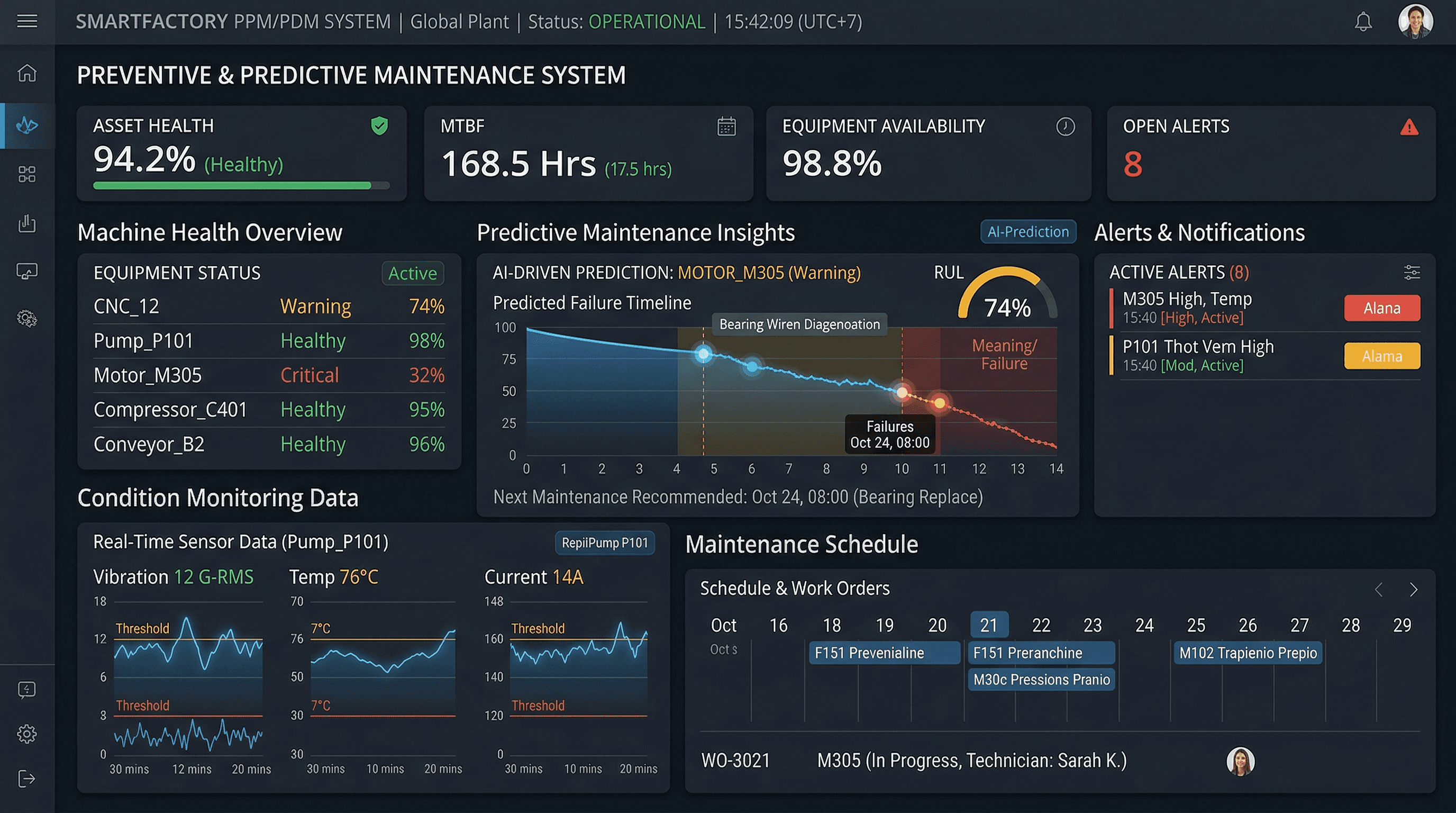
Task: Click the notification bell icon
Action: pos(1363,22)
